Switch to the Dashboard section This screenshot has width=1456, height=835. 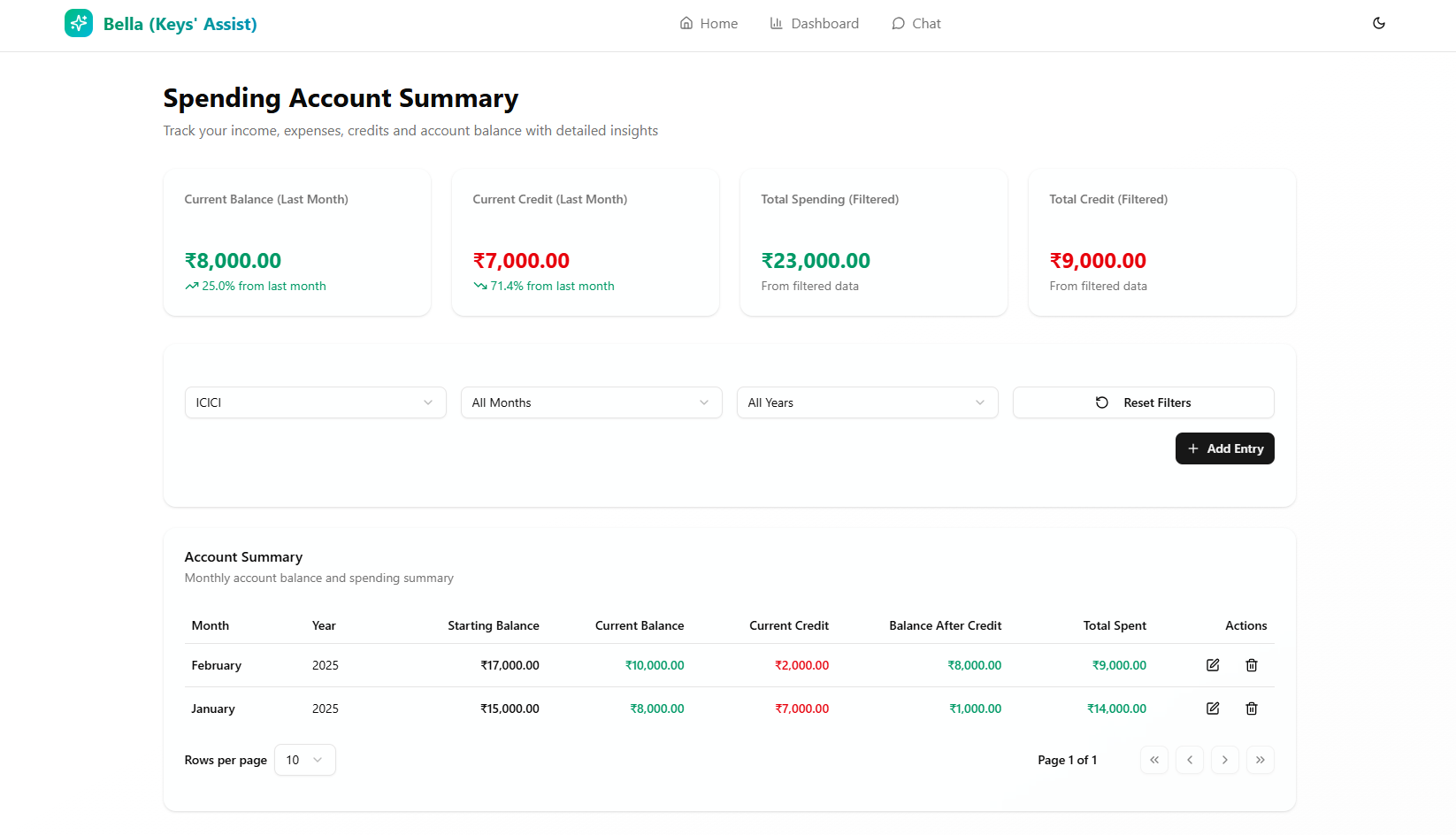[814, 23]
